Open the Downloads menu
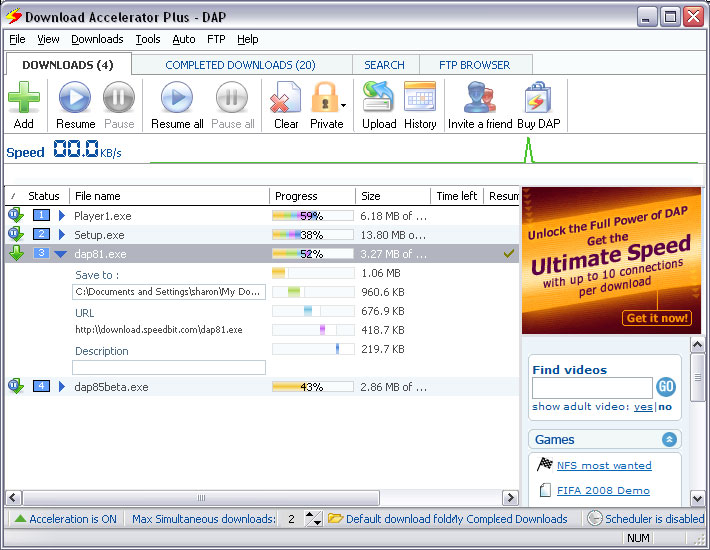The height and width of the screenshot is (550, 710). coord(97,39)
